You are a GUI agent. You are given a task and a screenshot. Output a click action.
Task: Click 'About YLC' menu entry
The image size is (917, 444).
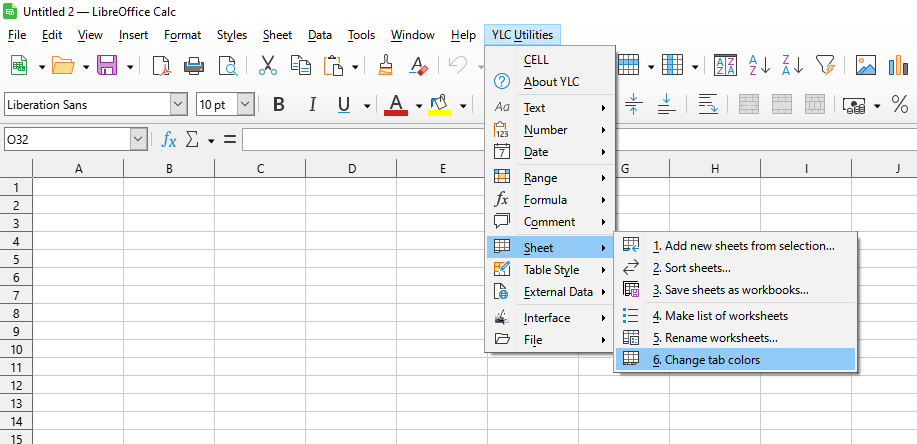551,82
